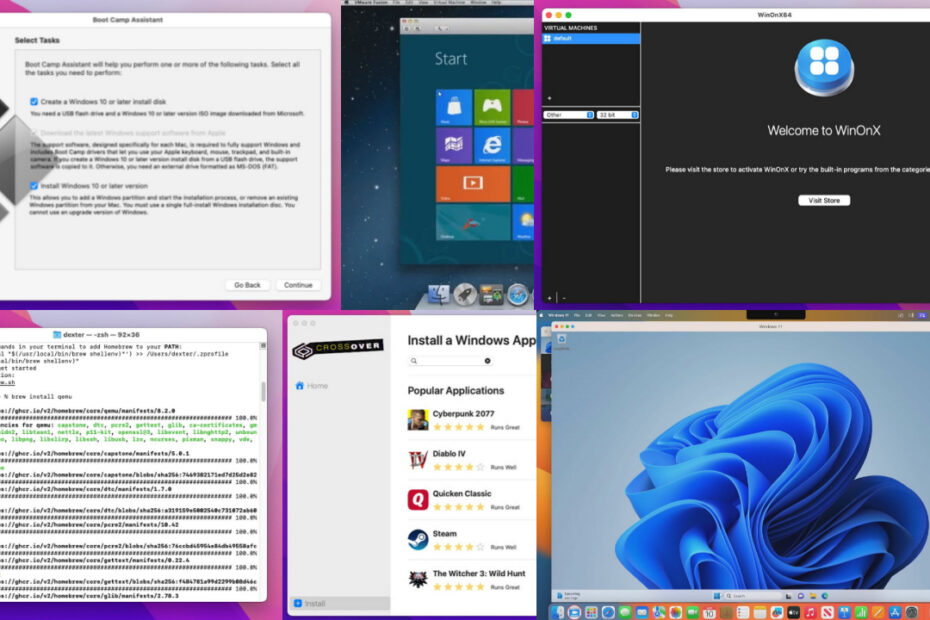The image size is (930, 620).
Task: Select the Internet Explorer tile on Start screen
Action: pyautogui.click(x=491, y=146)
